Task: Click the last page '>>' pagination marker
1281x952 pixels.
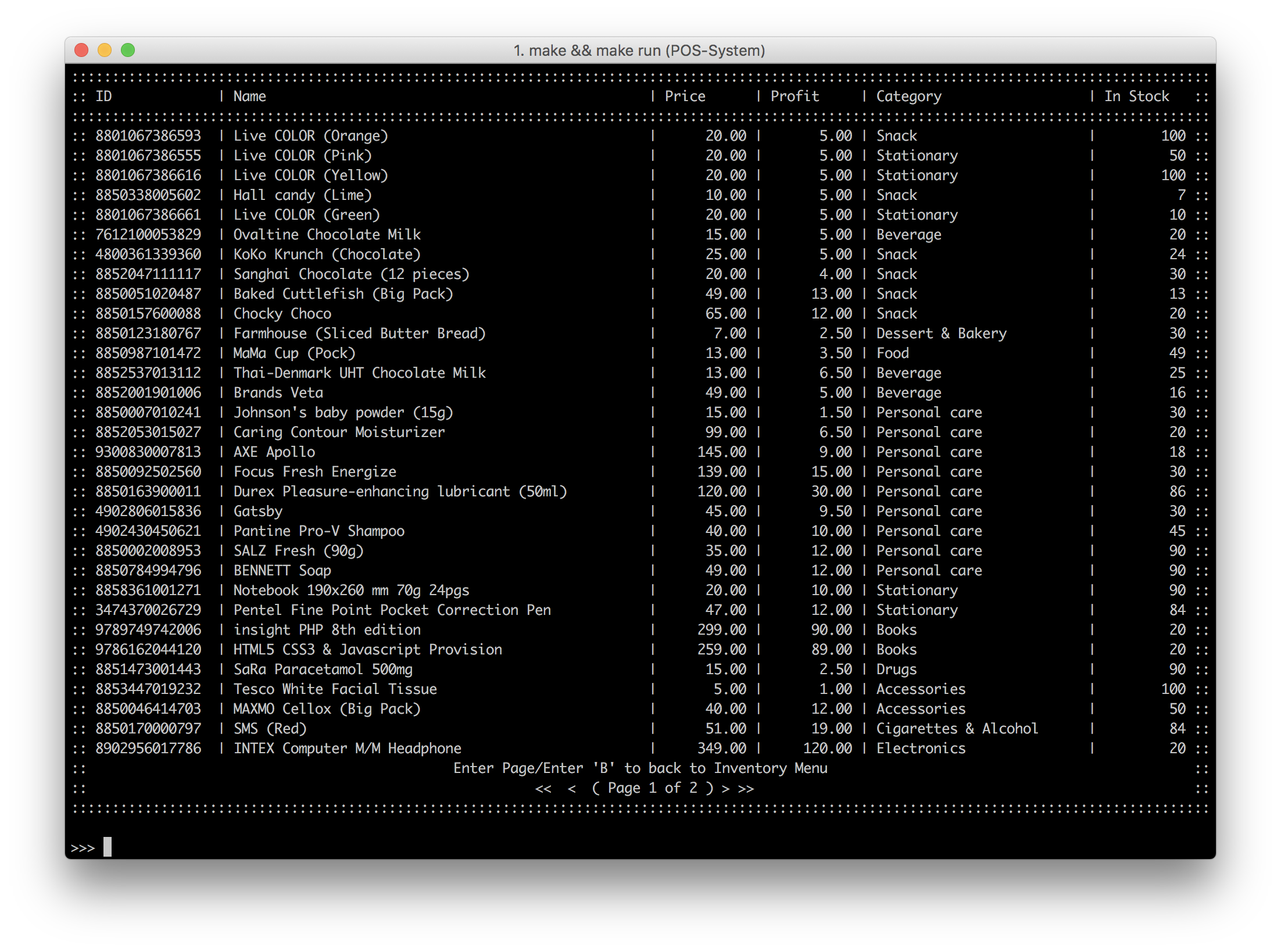Action: click(x=746, y=789)
